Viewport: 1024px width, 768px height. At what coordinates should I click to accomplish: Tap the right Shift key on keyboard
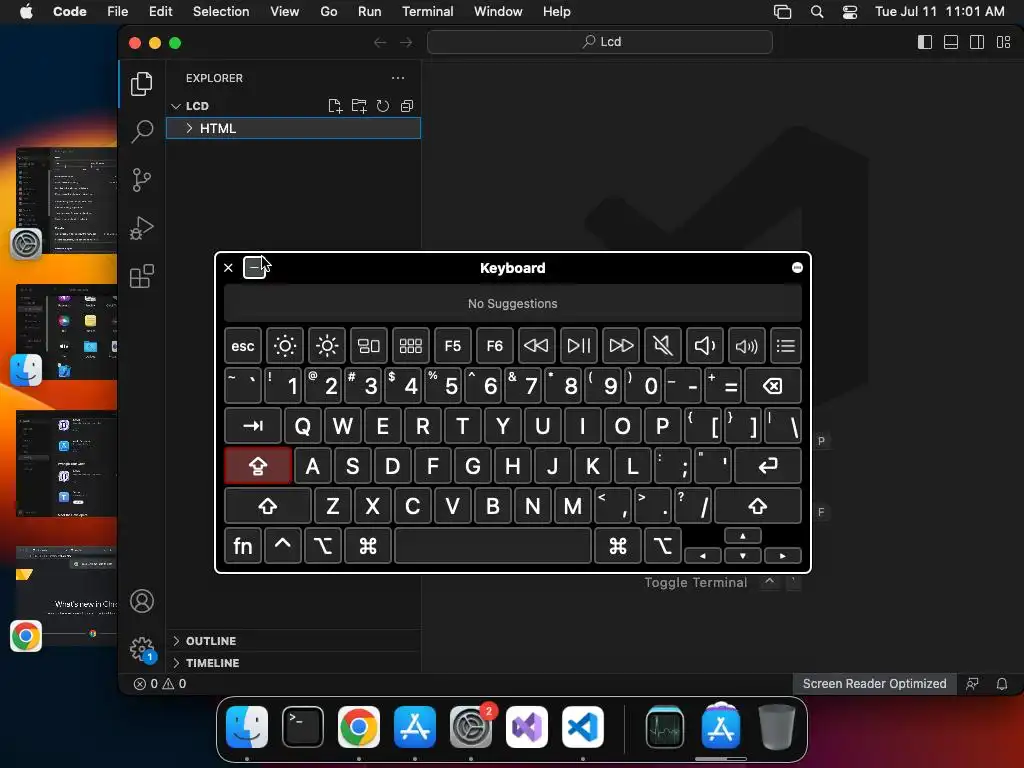pos(758,505)
